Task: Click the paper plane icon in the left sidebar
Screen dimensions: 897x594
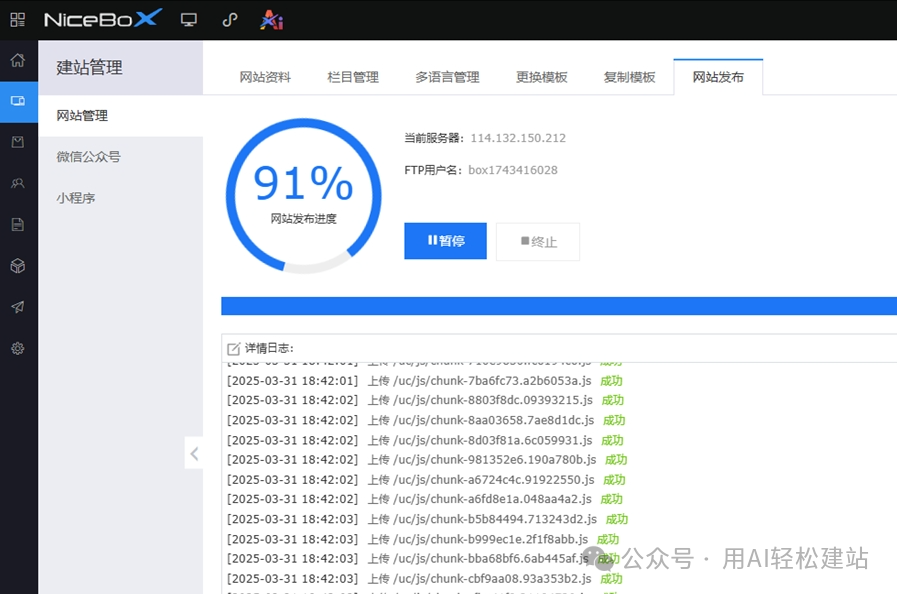Action: (18, 307)
